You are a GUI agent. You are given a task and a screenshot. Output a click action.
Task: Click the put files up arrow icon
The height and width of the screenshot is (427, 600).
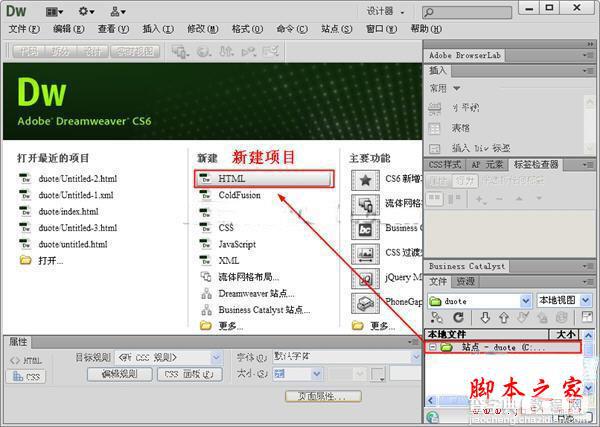(x=504, y=318)
